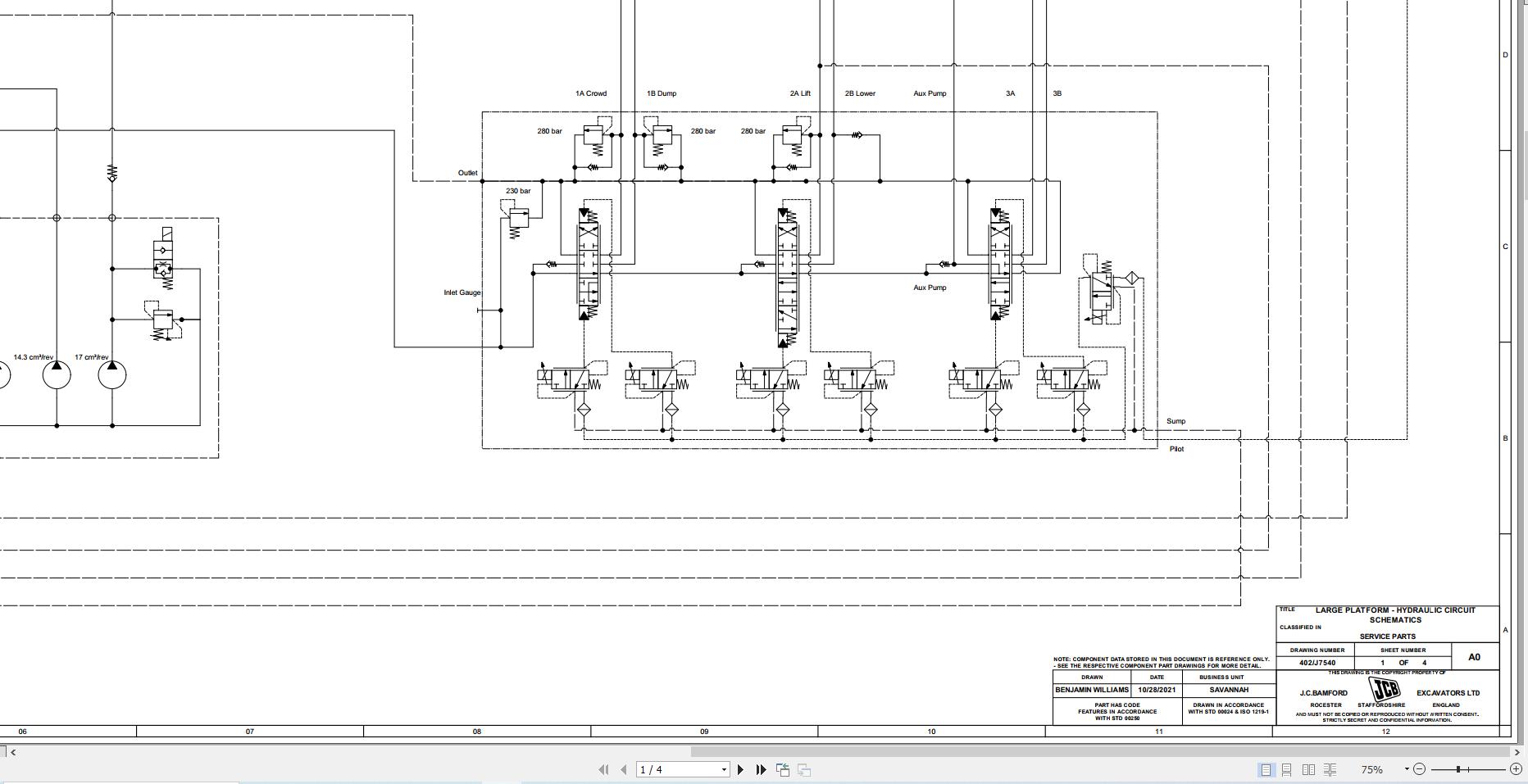Click the horizontal scrollbar thumb
This screenshot has width=1528, height=784.
[x=1100, y=751]
